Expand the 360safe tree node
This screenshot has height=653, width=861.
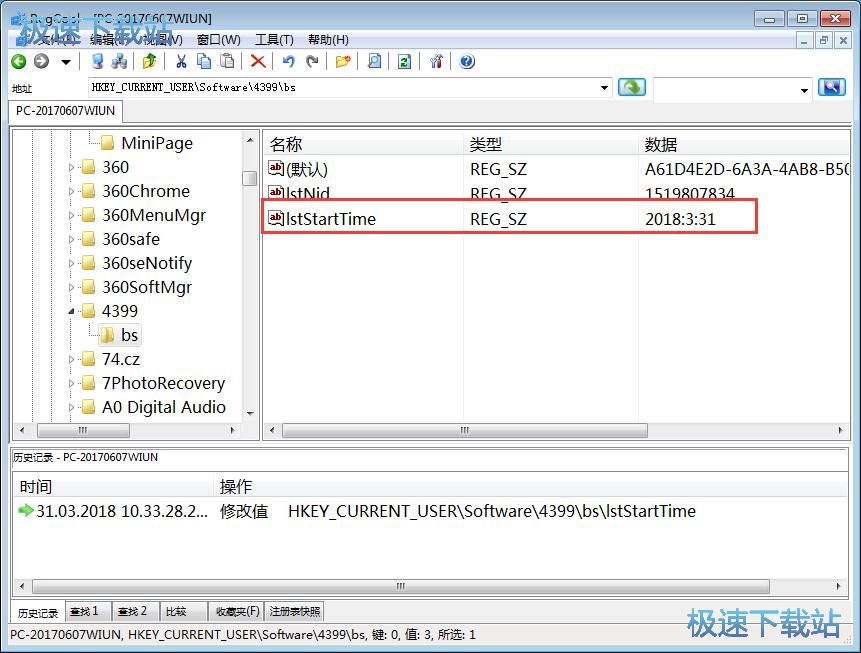coord(71,239)
